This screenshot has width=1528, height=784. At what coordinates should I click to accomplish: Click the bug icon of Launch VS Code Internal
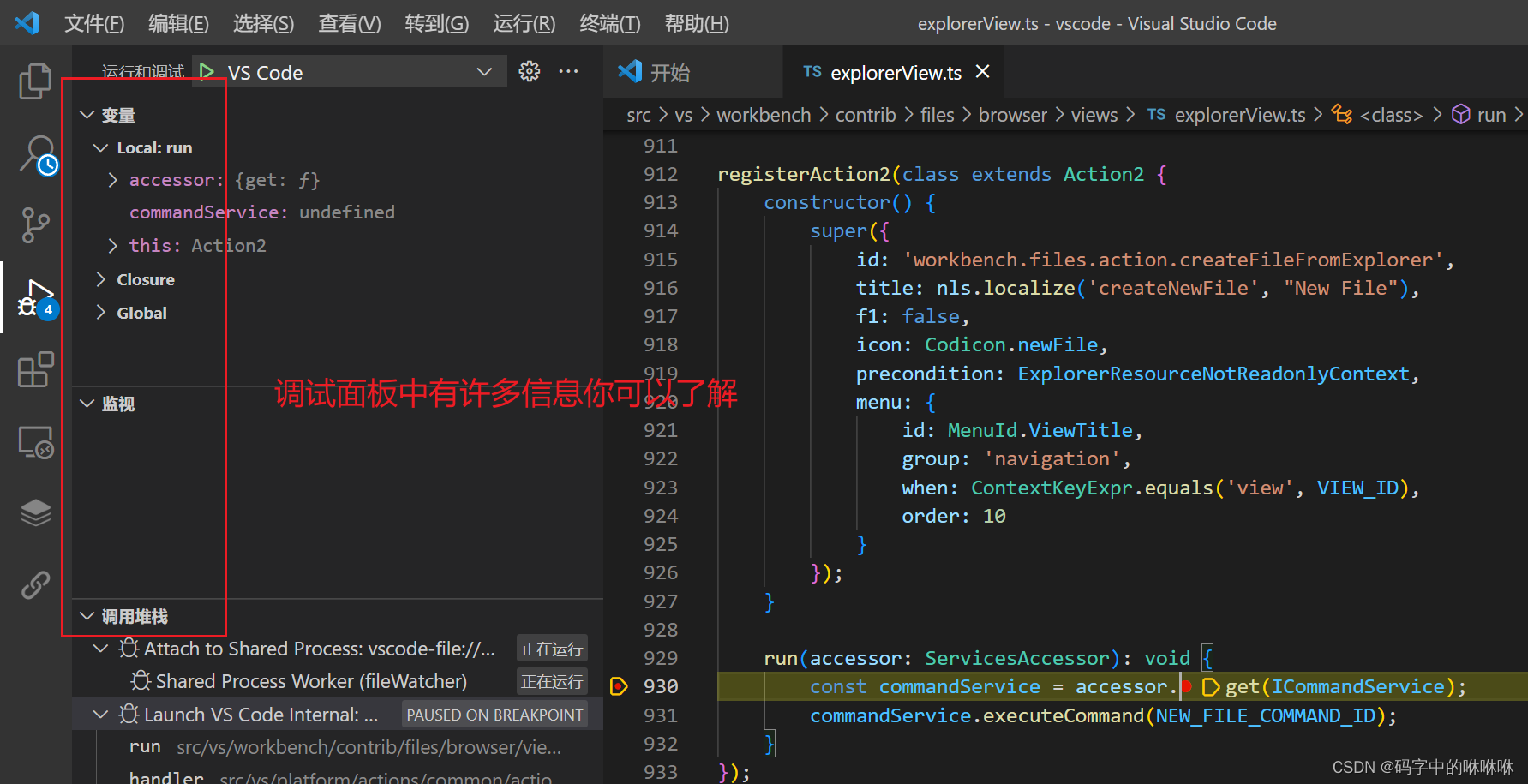[129, 714]
